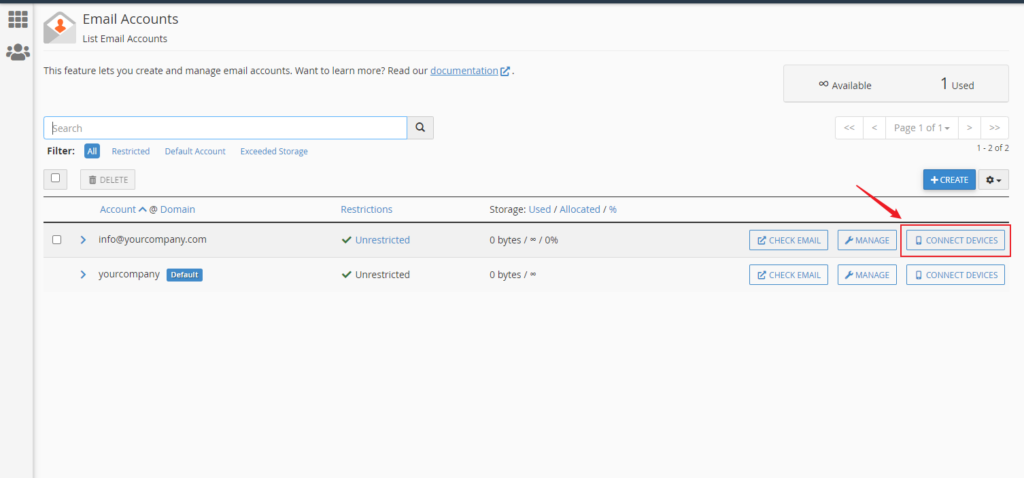Click into the Search input field
The height and width of the screenshot is (478, 1024).
click(x=225, y=128)
